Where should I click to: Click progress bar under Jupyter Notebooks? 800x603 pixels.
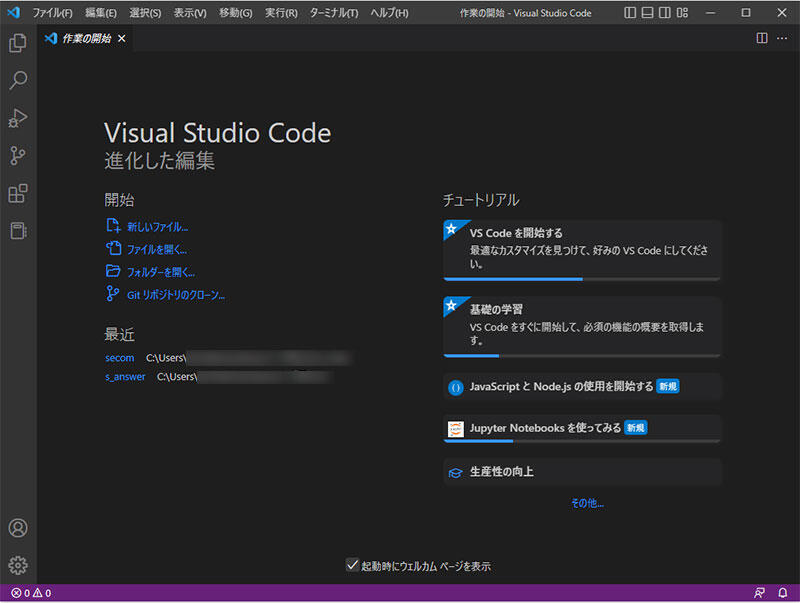tap(582, 441)
